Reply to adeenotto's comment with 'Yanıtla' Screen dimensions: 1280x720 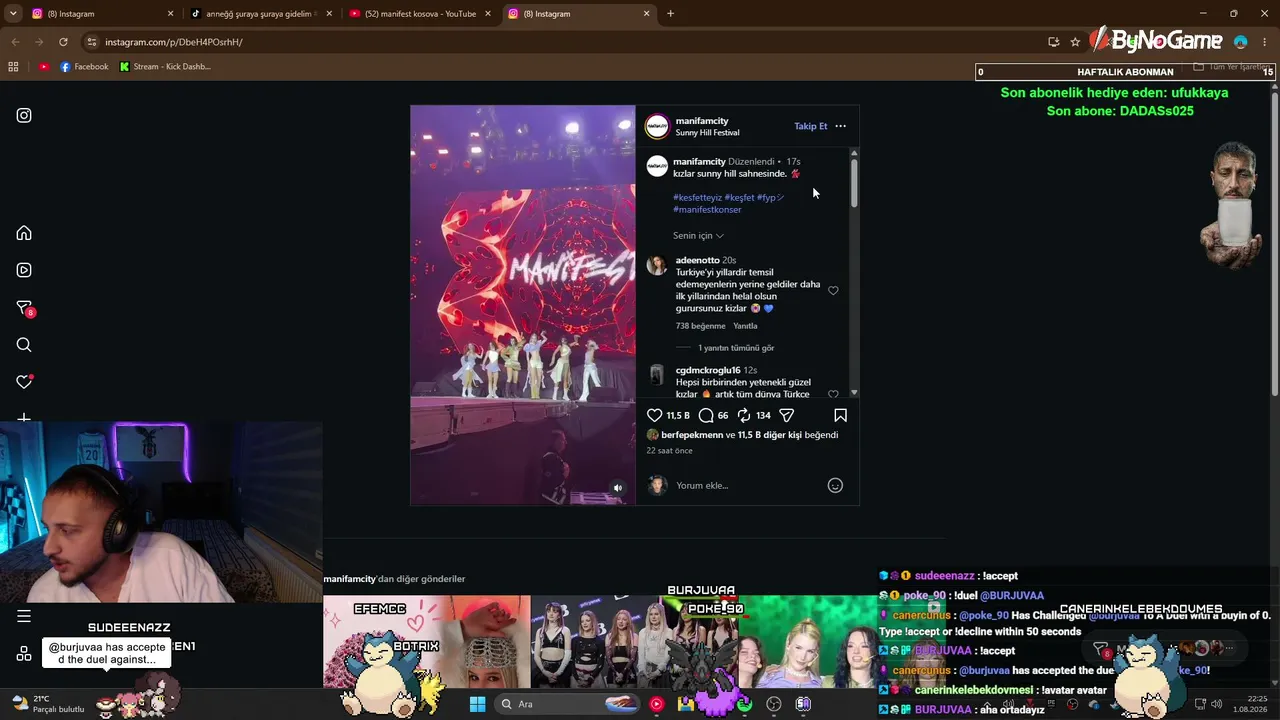745,326
